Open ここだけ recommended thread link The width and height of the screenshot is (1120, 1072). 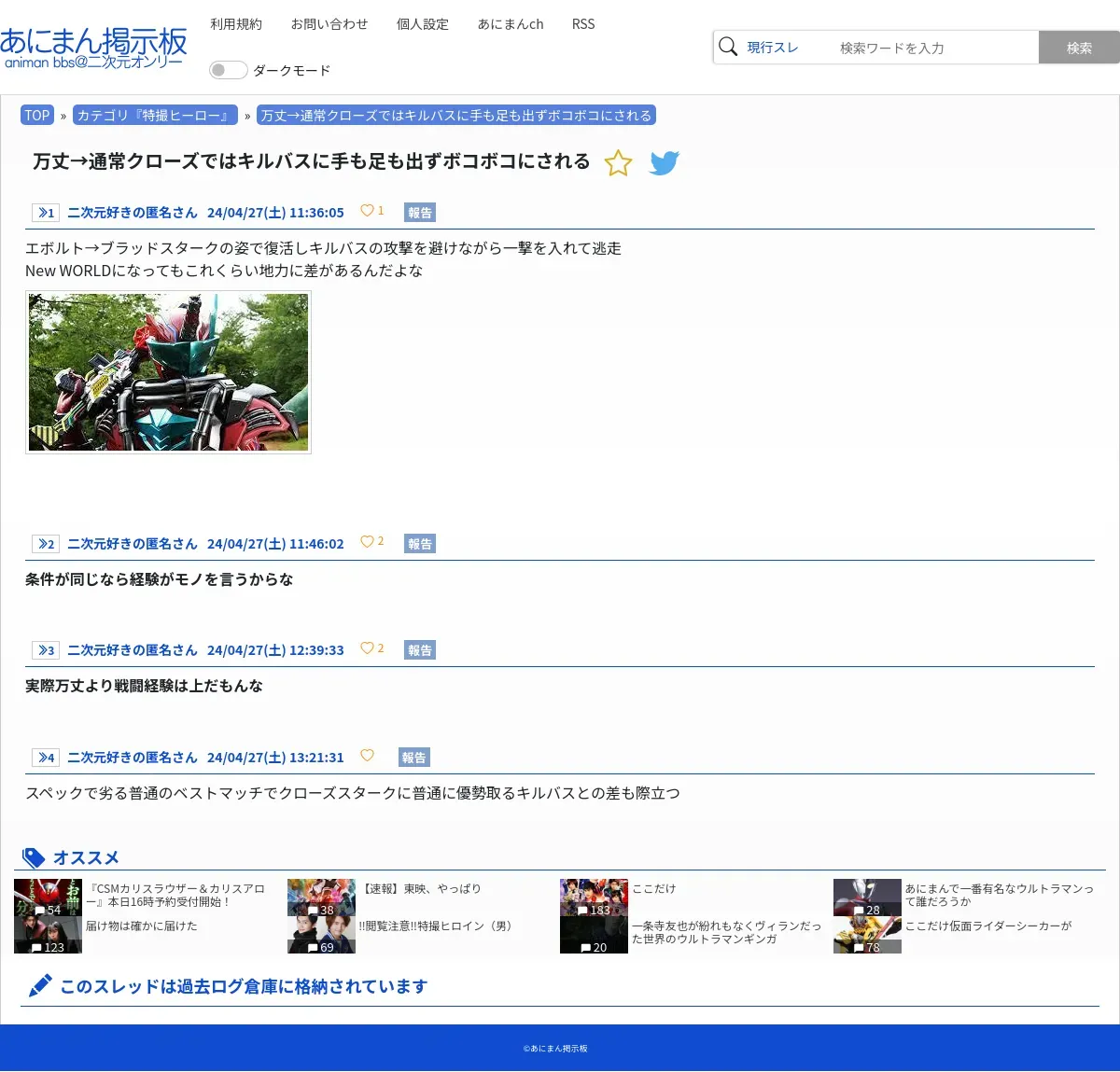pos(654,889)
